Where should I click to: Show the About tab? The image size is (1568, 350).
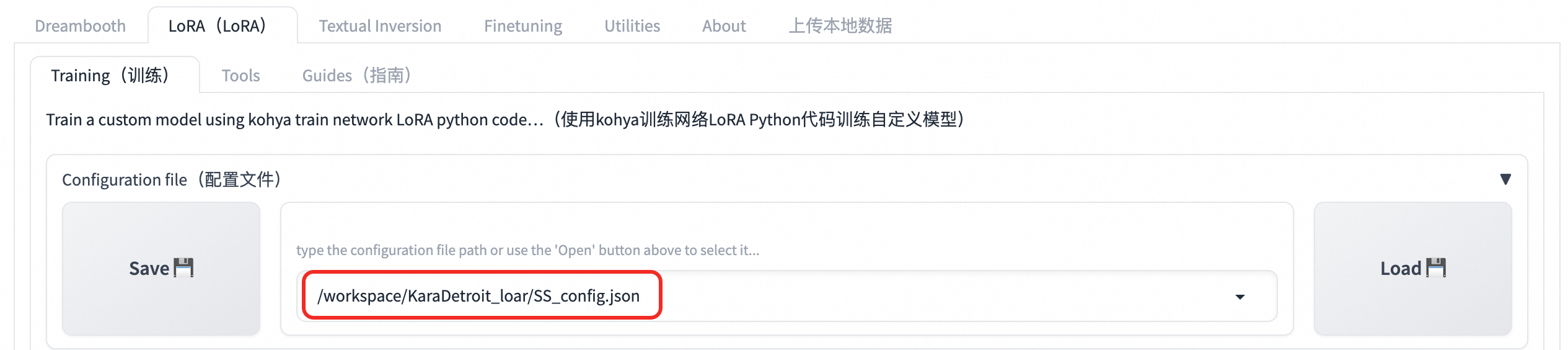coord(724,26)
